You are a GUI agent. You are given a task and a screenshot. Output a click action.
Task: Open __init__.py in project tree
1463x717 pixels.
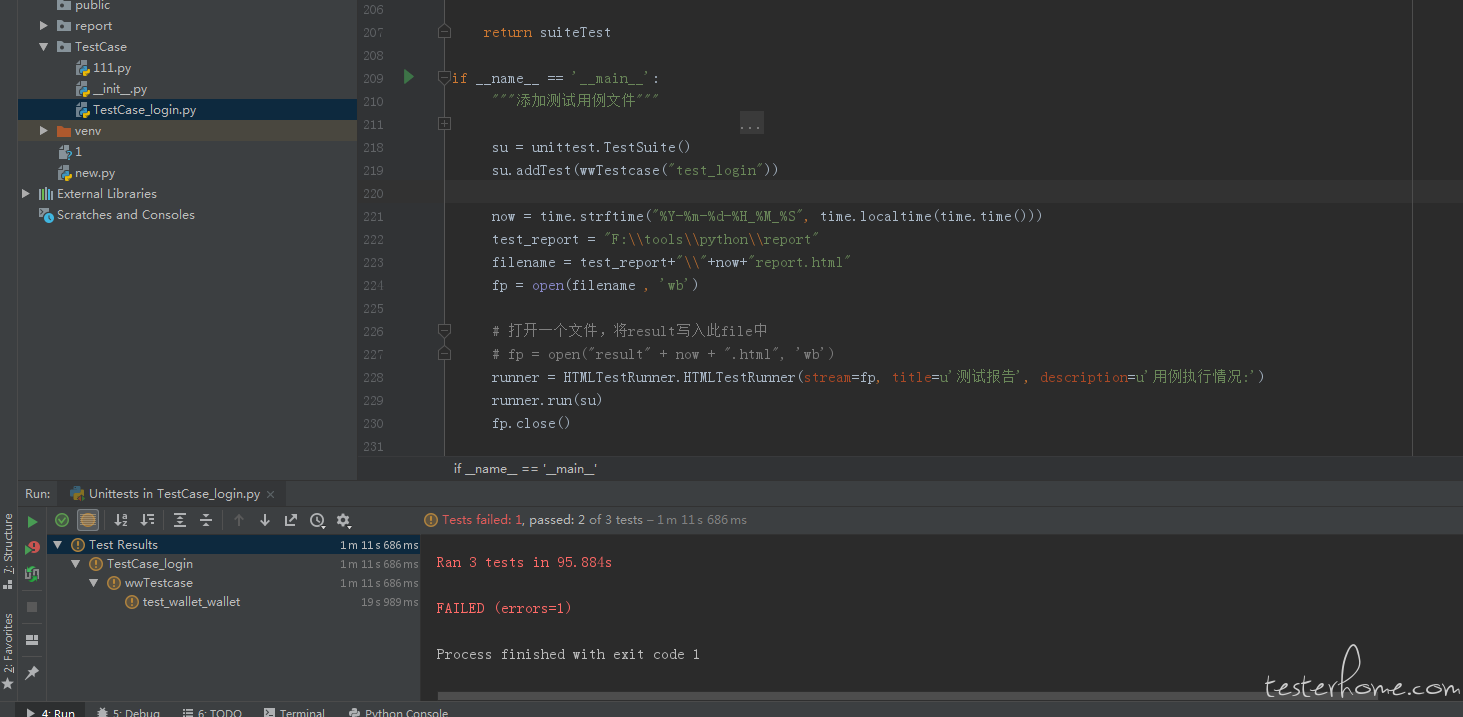tap(119, 89)
